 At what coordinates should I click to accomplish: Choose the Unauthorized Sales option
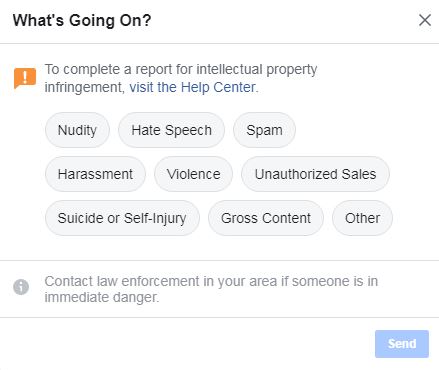pos(315,174)
